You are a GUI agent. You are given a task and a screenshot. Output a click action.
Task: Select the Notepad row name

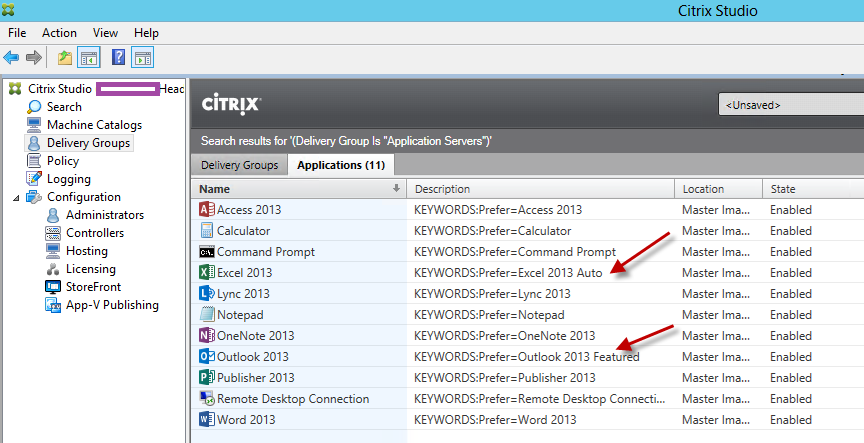[240, 315]
